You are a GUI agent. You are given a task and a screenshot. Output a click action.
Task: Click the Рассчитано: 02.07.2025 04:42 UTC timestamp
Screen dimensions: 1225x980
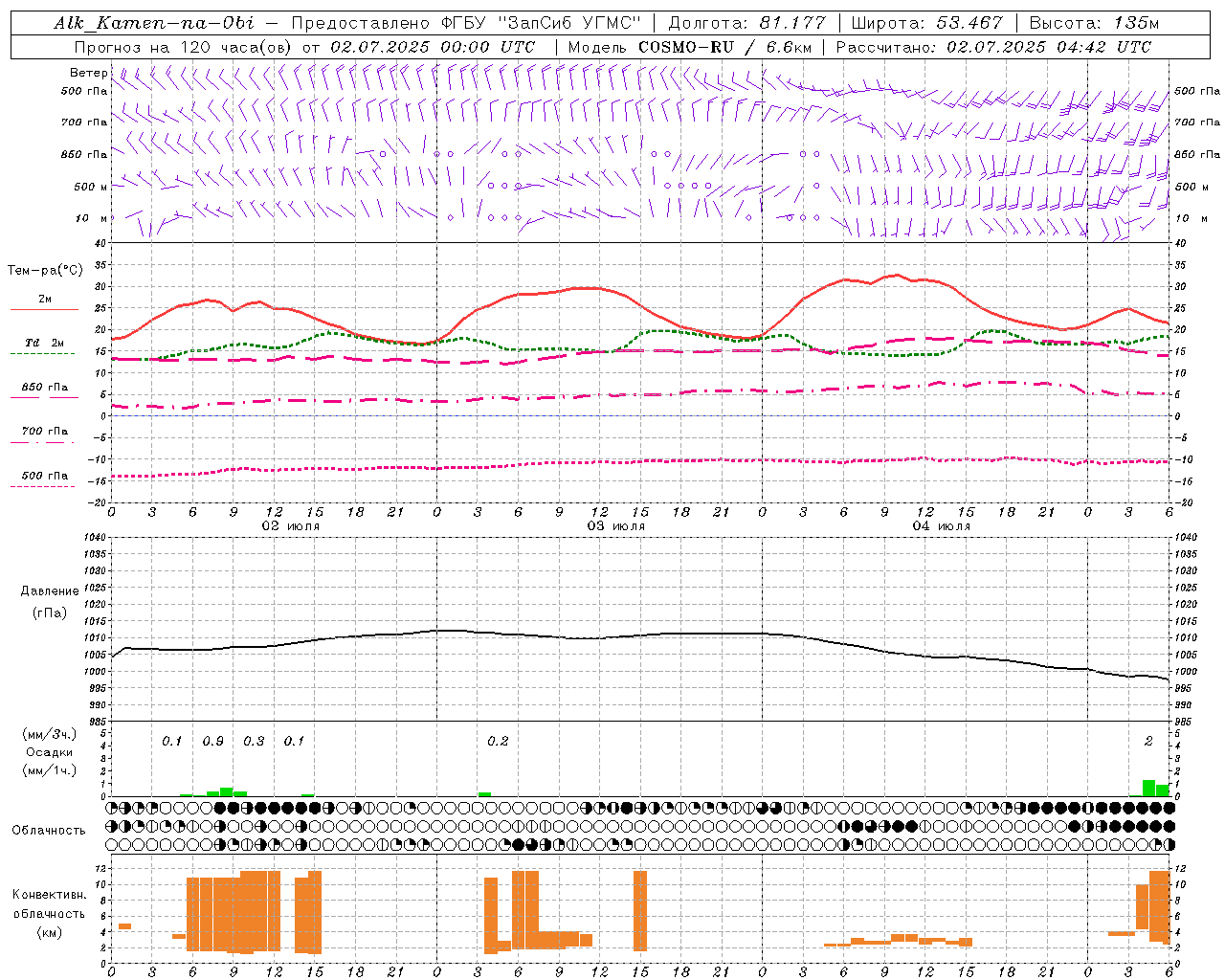993,47
